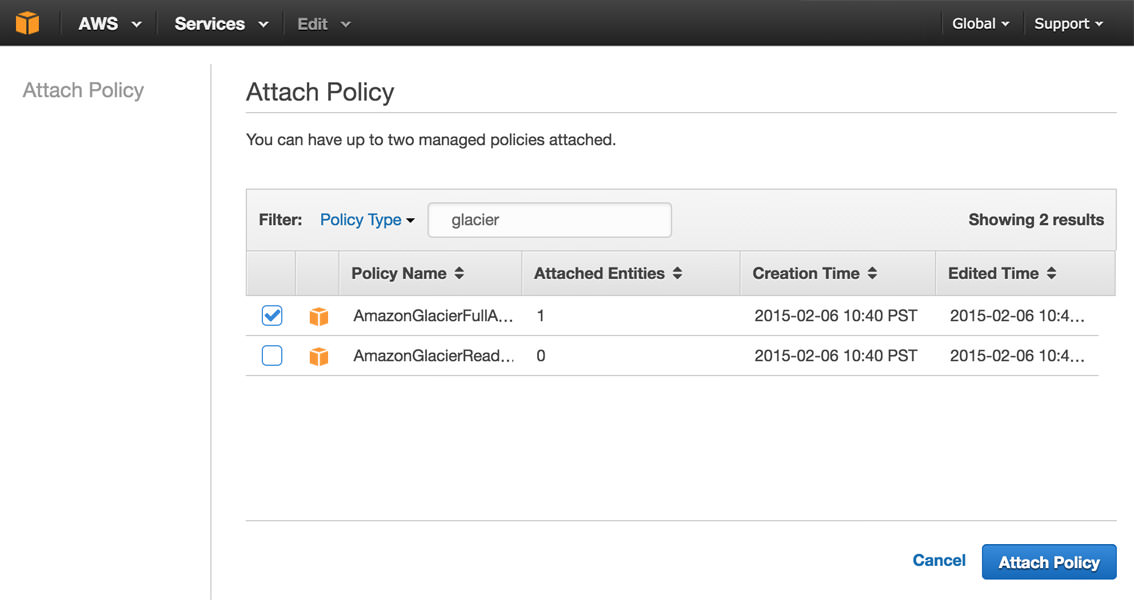Image resolution: width=1134 pixels, height=600 pixels.
Task: Open the AWS dropdown menu
Action: tap(110, 23)
